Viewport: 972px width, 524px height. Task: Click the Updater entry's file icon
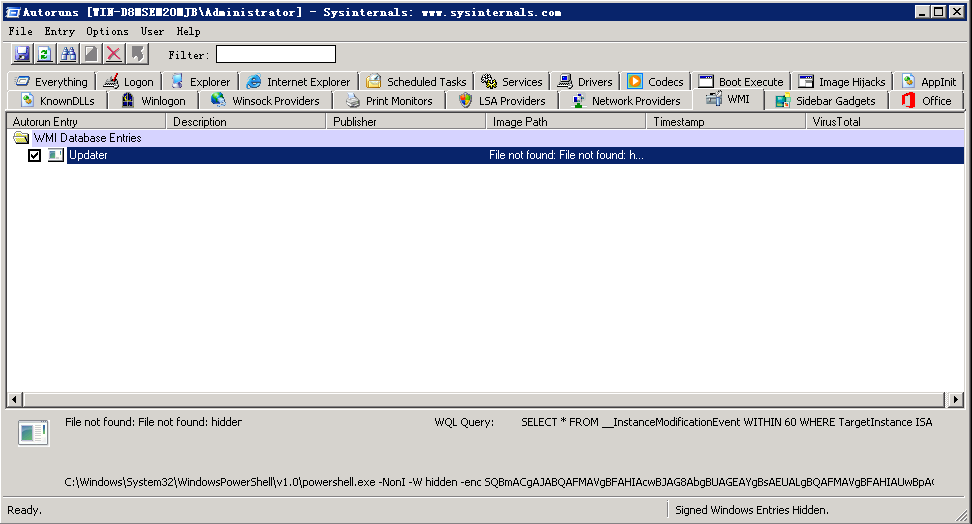point(55,155)
